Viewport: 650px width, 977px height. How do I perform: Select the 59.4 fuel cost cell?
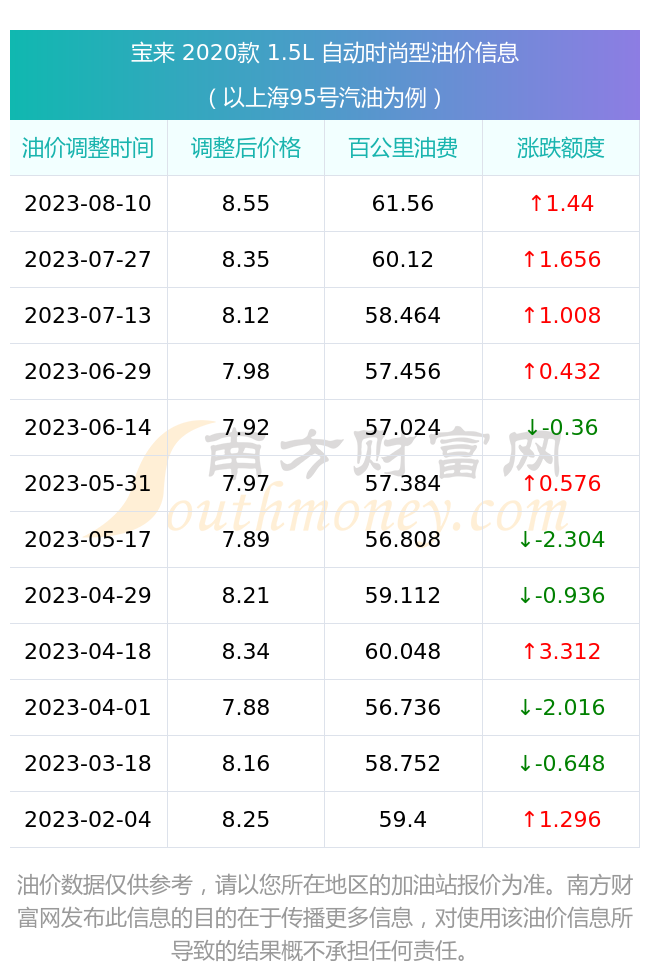[403, 820]
